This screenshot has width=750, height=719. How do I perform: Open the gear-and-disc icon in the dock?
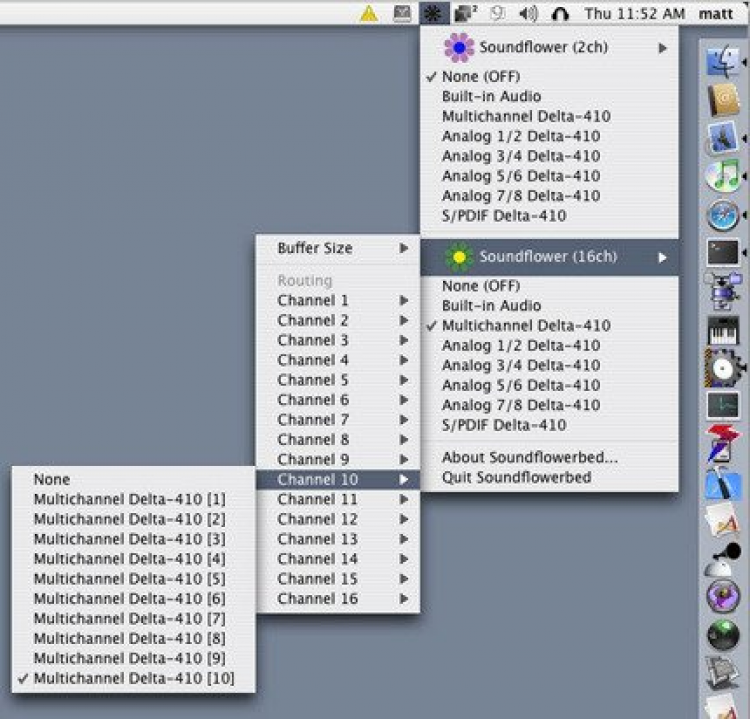click(x=723, y=368)
